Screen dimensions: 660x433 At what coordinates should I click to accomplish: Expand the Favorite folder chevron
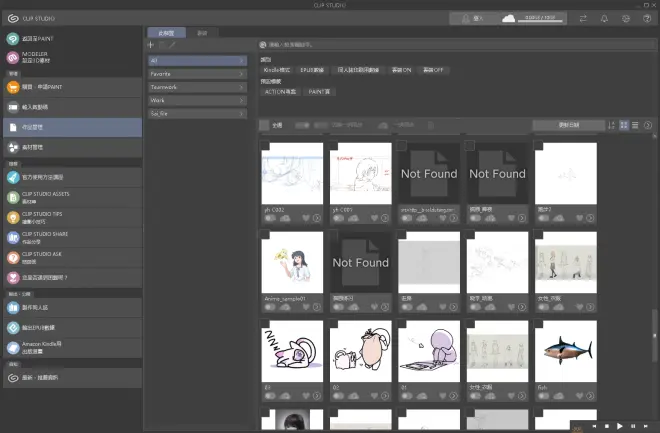[241, 74]
